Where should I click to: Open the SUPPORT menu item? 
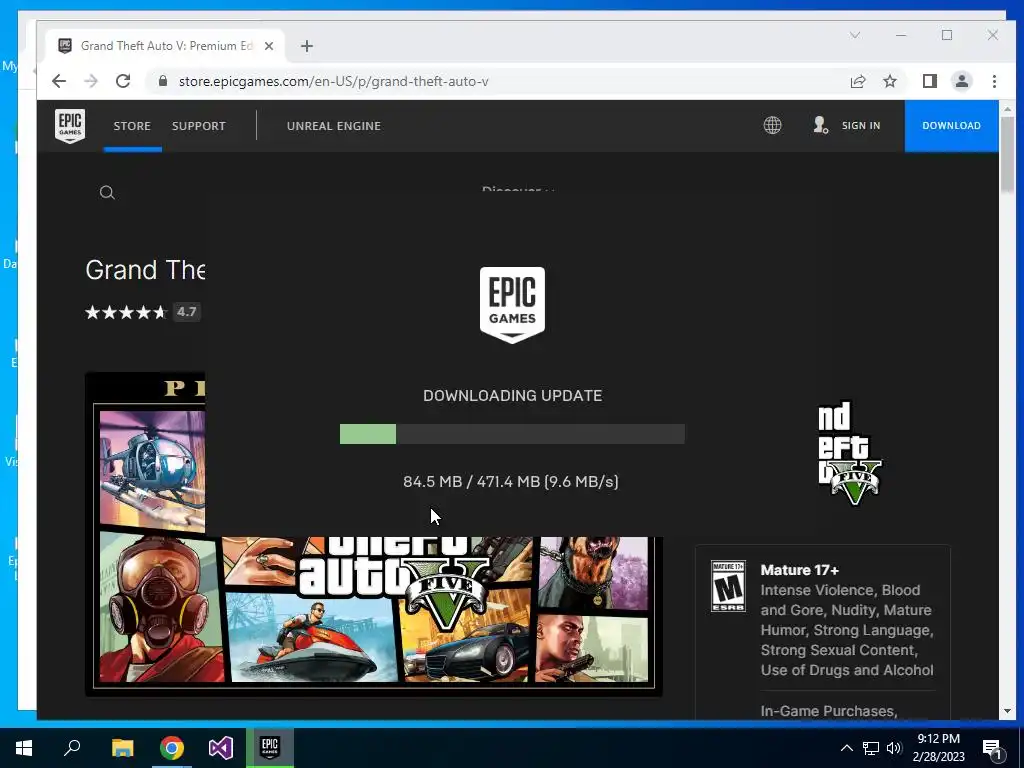point(199,126)
